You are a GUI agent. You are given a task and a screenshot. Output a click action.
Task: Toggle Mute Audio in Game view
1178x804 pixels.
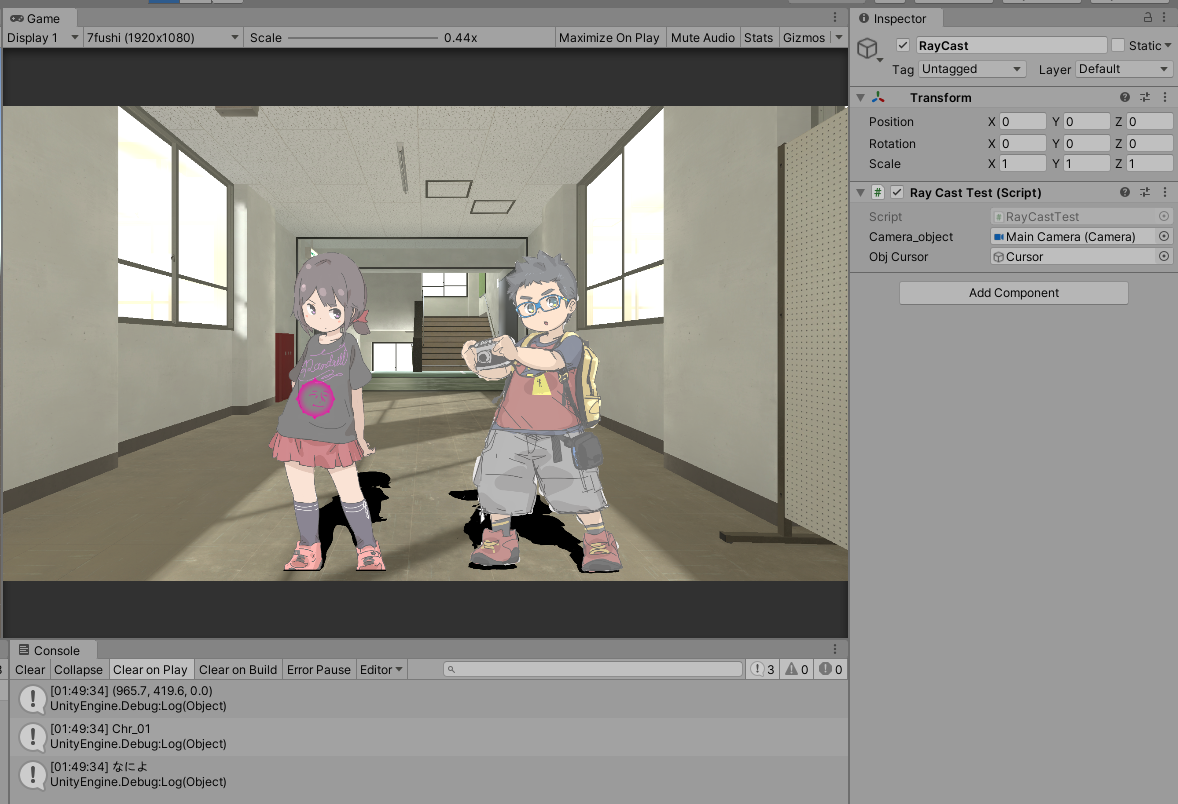click(702, 38)
